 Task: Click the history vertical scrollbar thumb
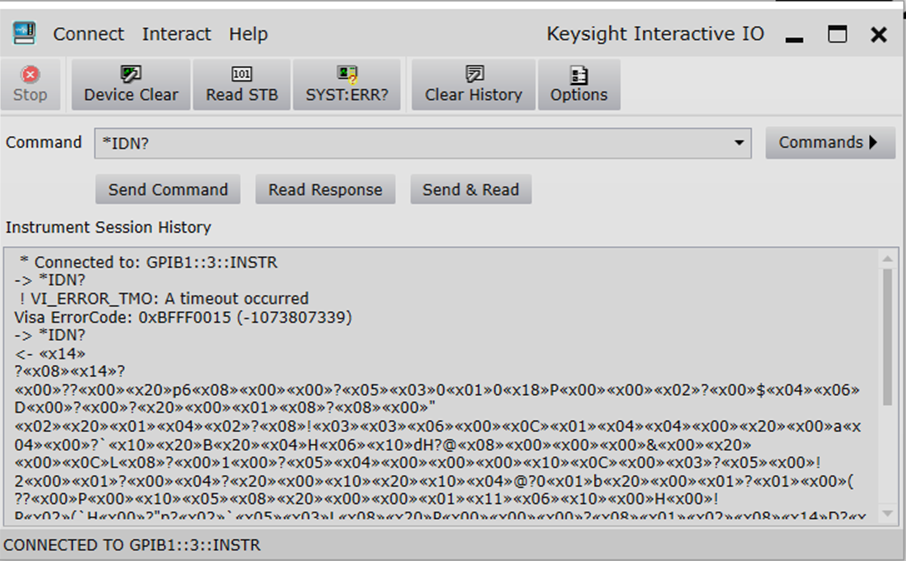point(887,335)
